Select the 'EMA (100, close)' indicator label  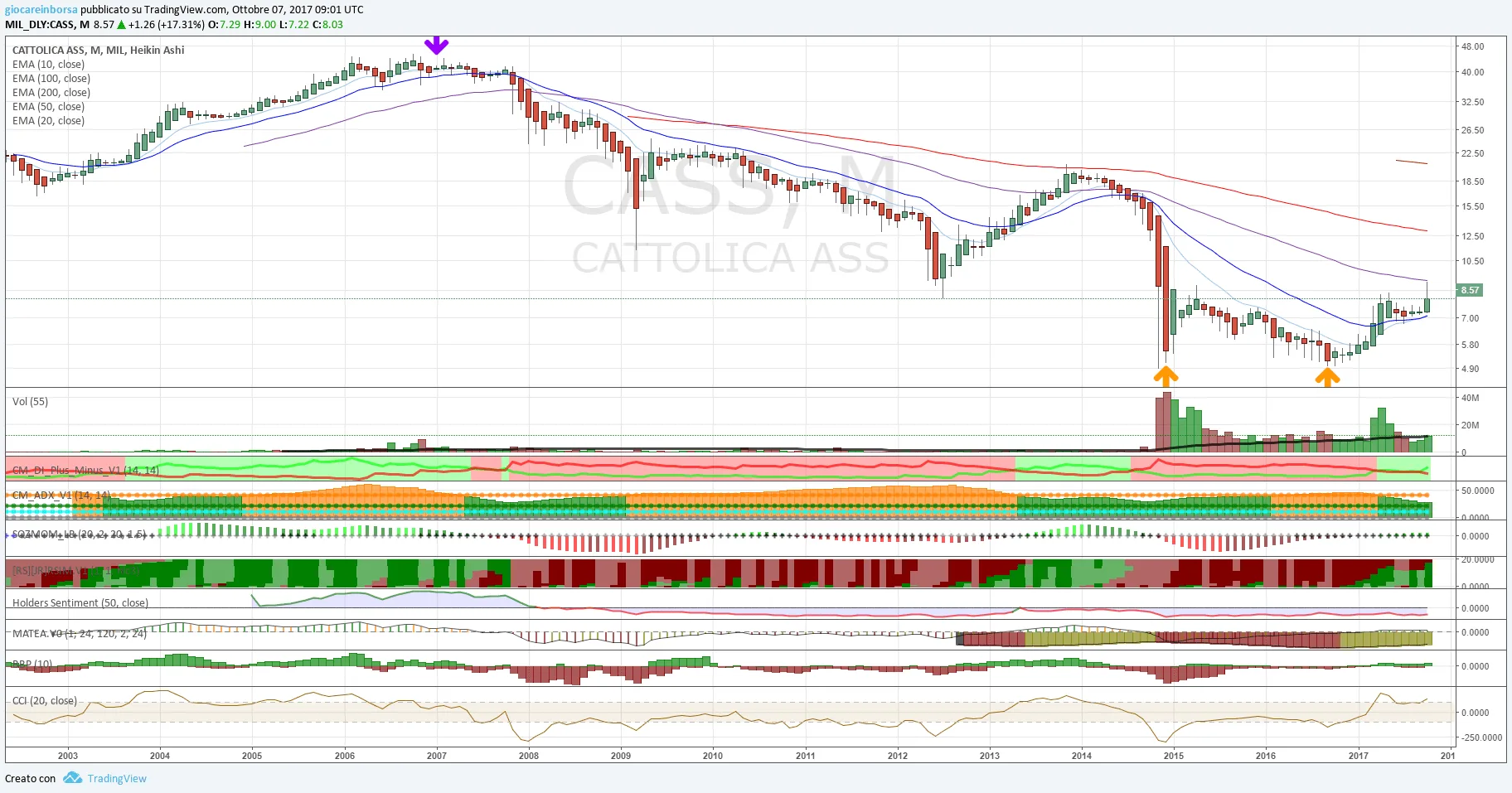click(x=51, y=79)
